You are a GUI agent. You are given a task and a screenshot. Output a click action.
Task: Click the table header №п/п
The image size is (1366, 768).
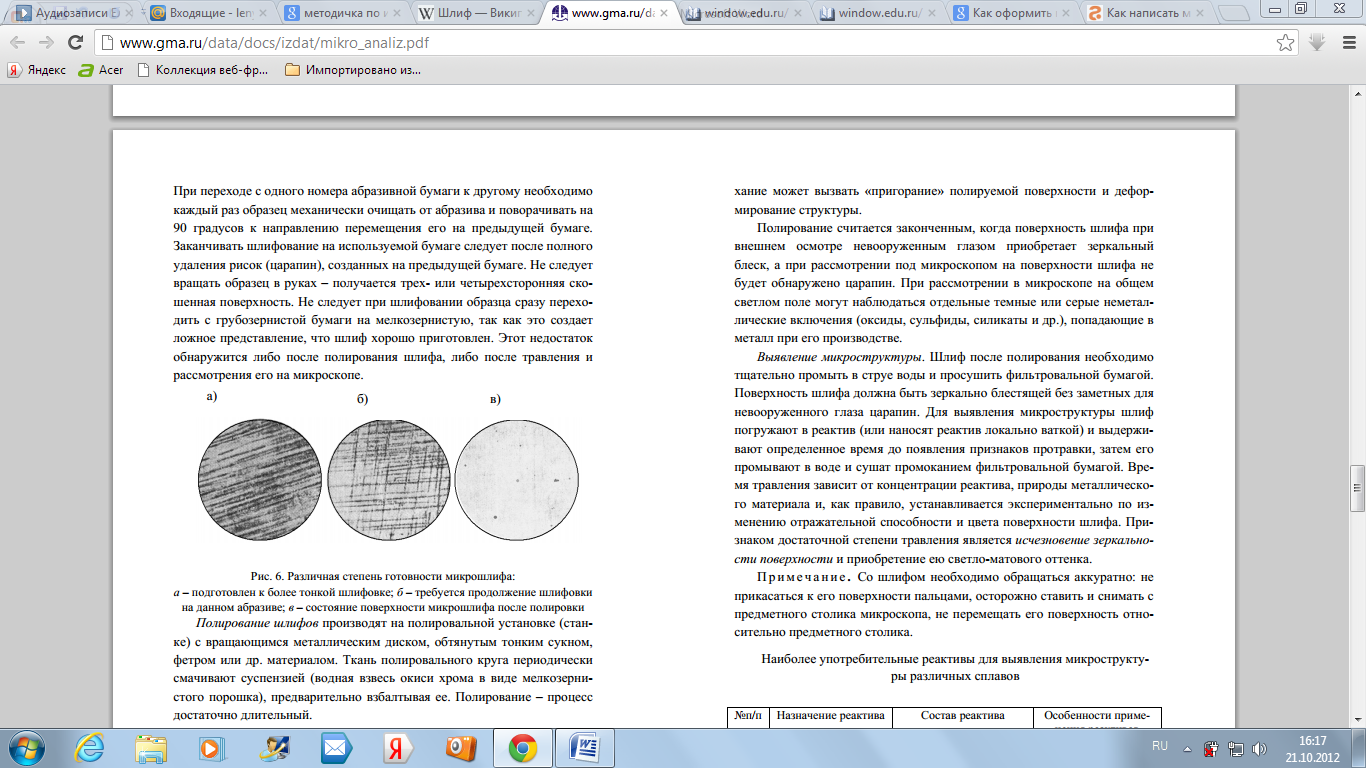[748, 715]
